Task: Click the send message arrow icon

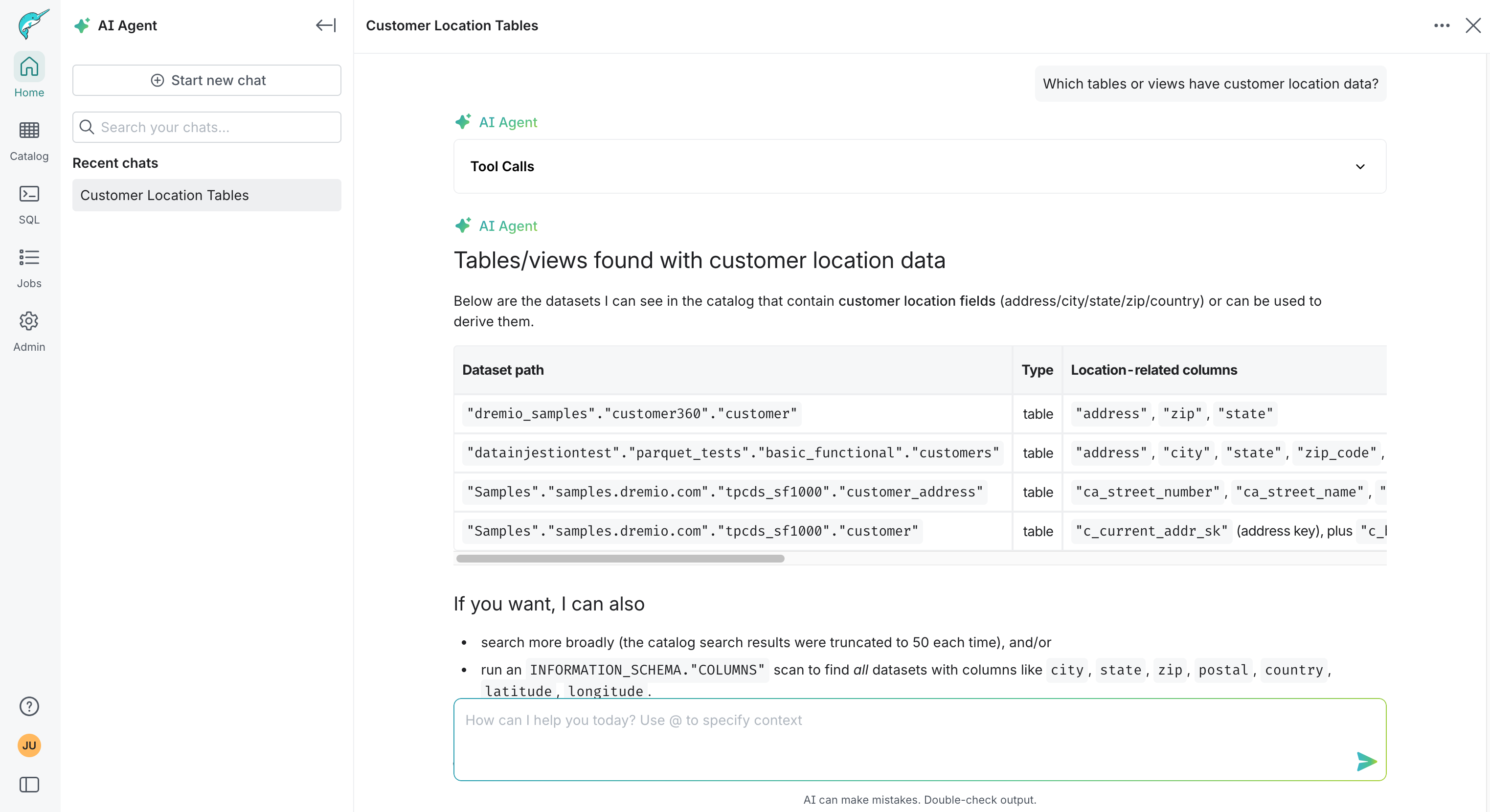Action: click(1366, 762)
